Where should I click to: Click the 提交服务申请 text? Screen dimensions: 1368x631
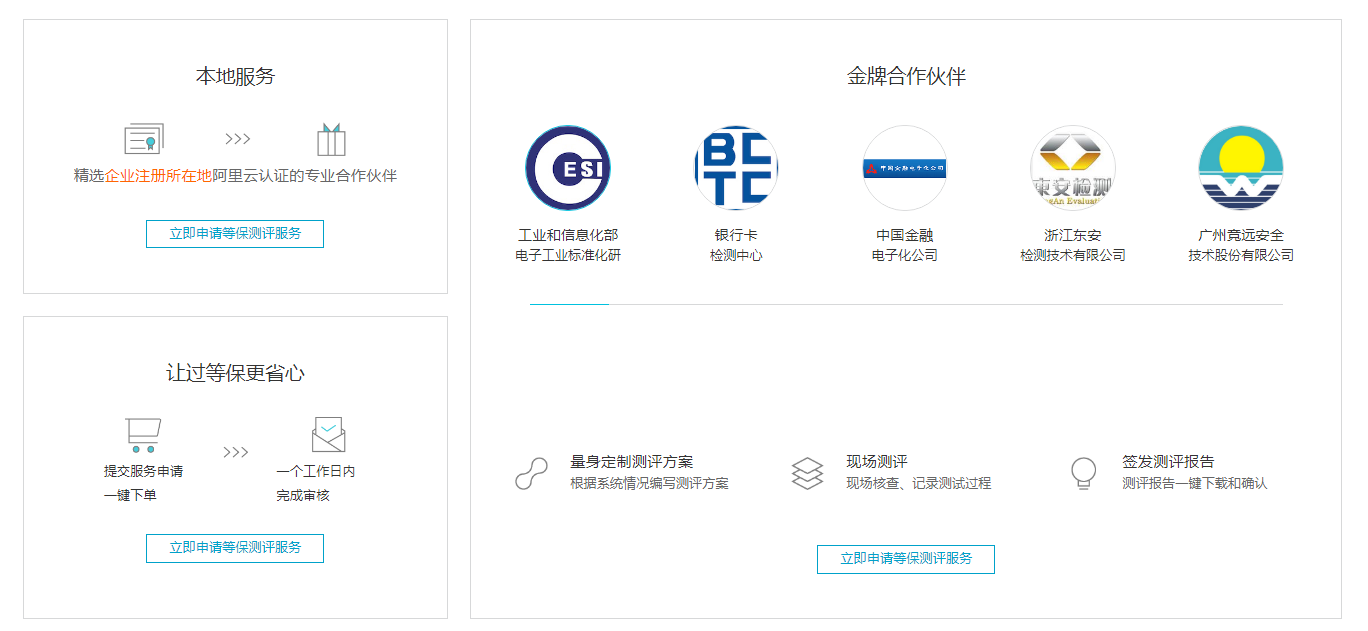pyautogui.click(x=143, y=471)
